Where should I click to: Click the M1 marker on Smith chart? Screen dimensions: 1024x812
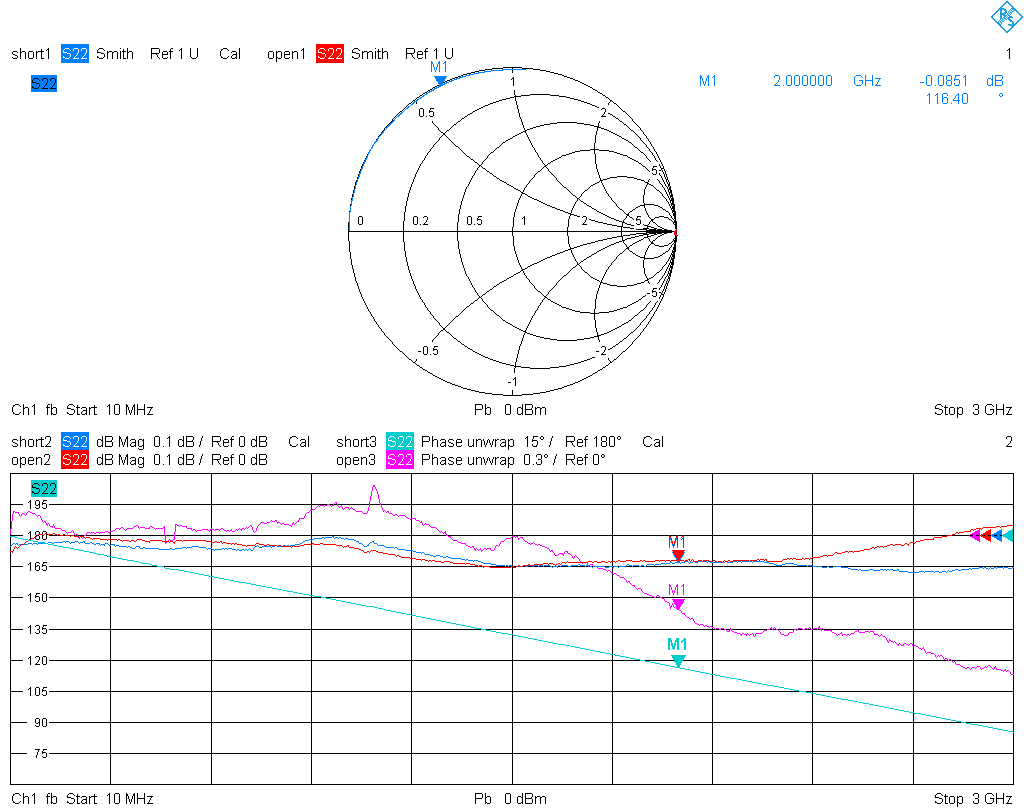pyautogui.click(x=440, y=80)
